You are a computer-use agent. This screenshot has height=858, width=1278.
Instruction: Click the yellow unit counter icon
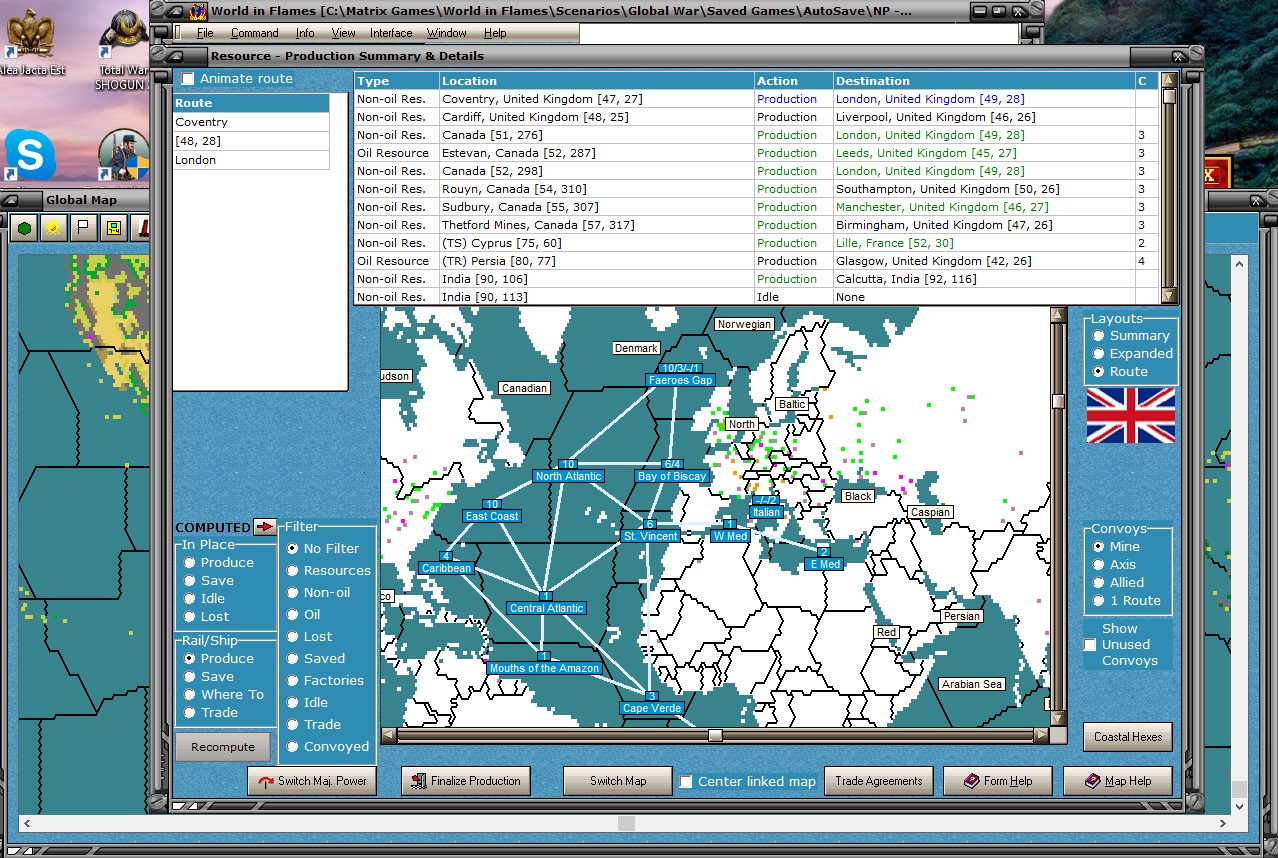click(x=113, y=229)
